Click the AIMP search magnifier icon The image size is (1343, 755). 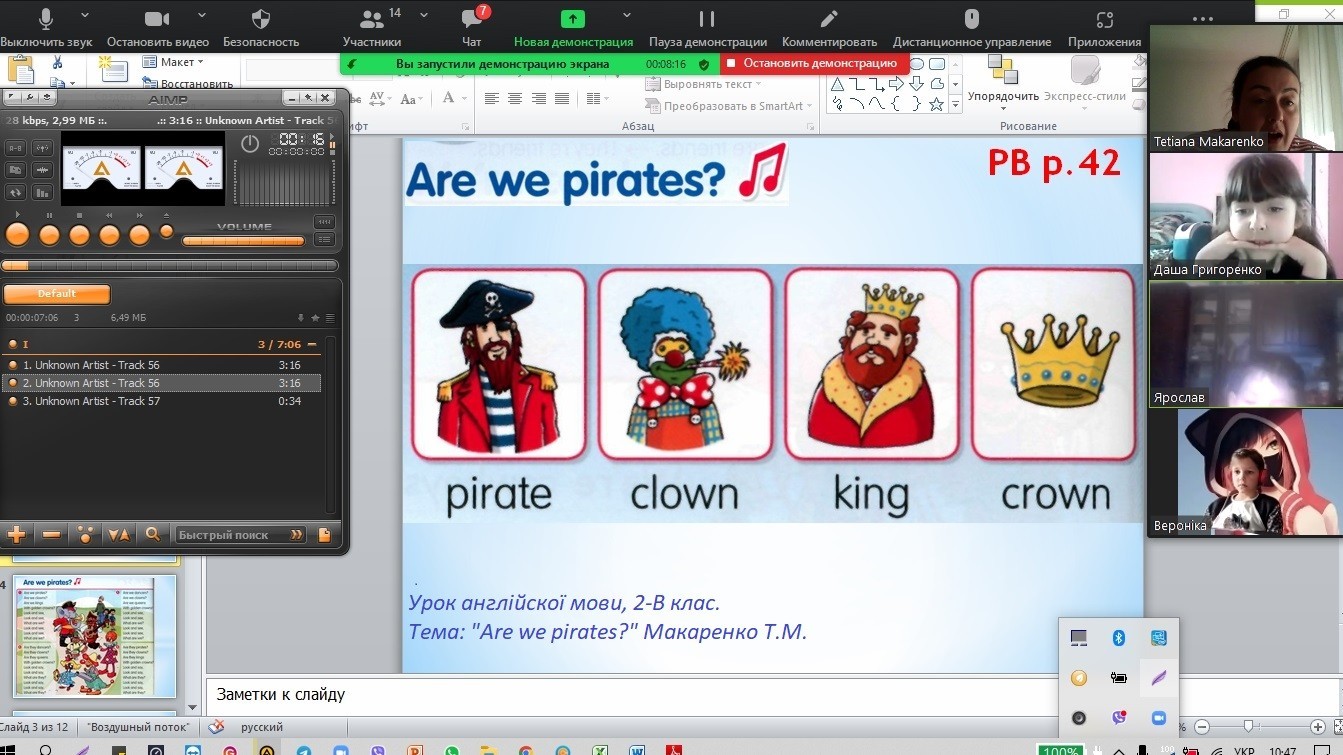(152, 535)
